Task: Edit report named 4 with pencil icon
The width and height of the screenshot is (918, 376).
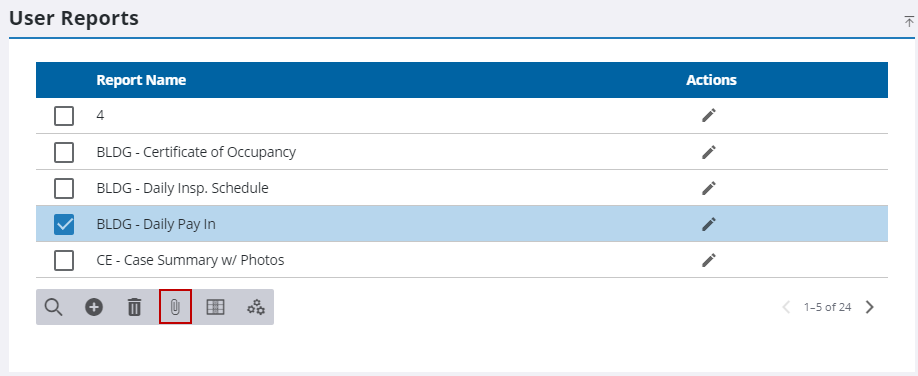Action: click(709, 116)
